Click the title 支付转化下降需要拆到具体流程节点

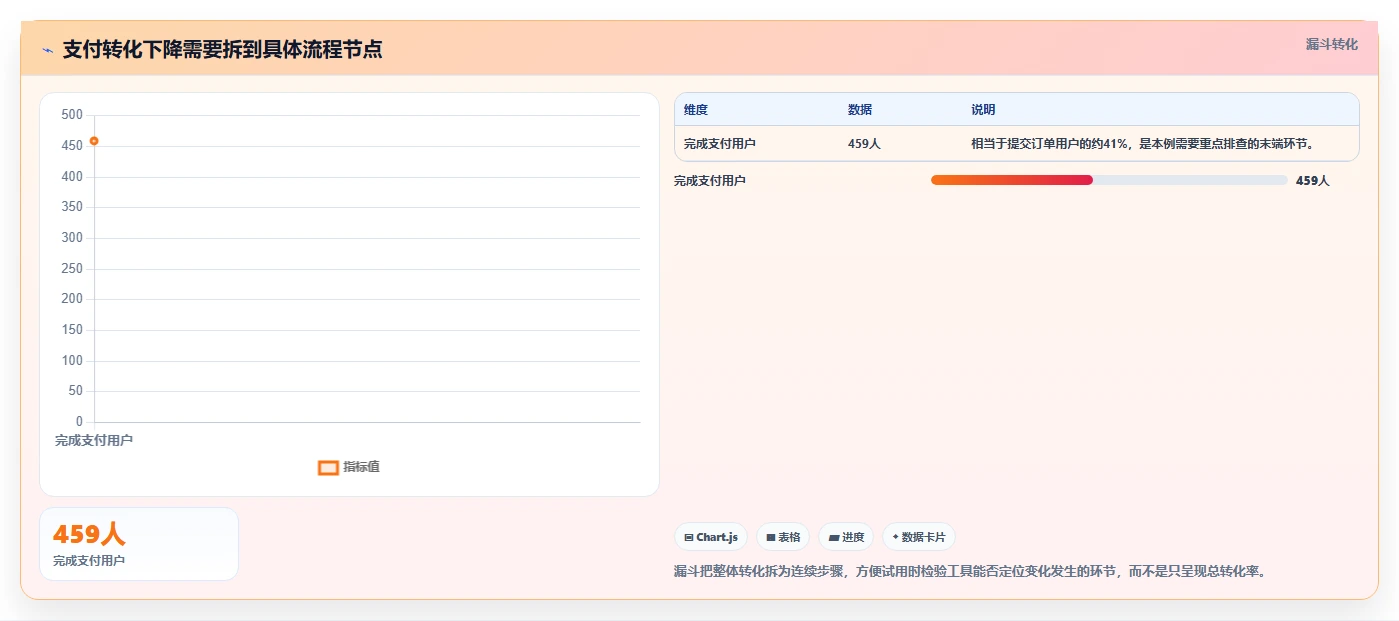pyautogui.click(x=222, y=49)
